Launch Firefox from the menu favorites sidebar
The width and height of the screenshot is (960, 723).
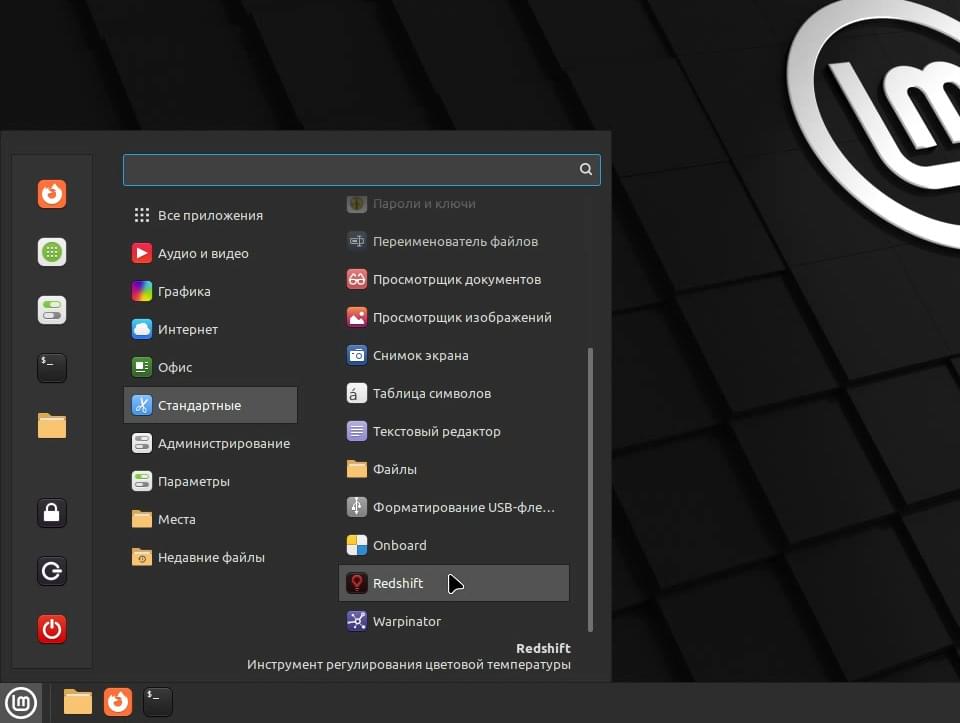(52, 194)
